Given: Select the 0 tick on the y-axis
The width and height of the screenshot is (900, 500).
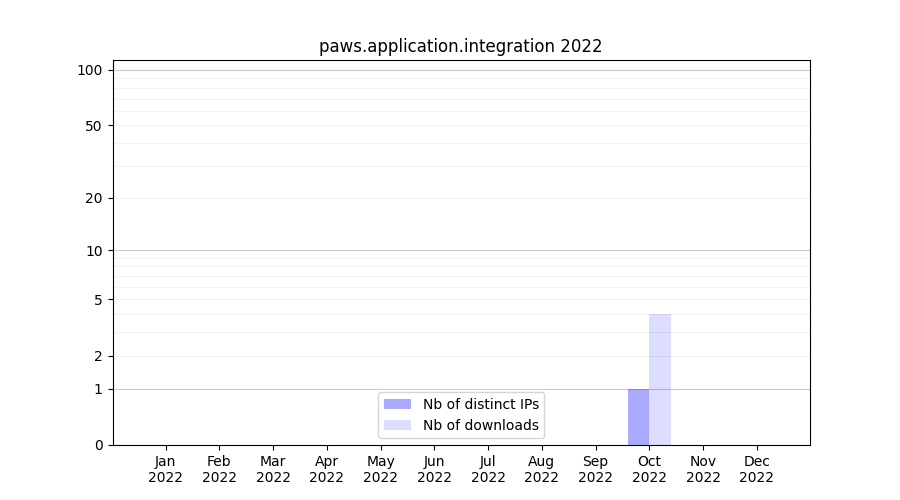Looking at the screenshot, I should 97,445.
